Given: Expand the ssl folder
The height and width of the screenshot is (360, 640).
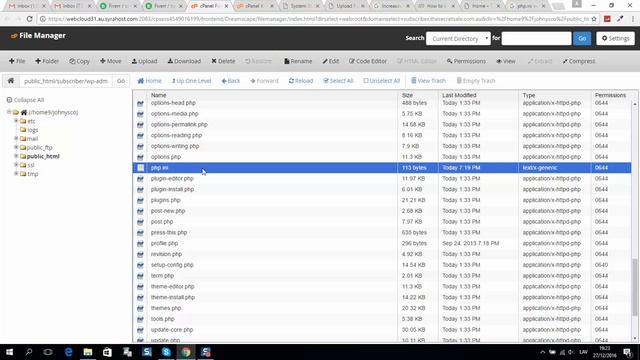Looking at the screenshot, I should click(16, 165).
